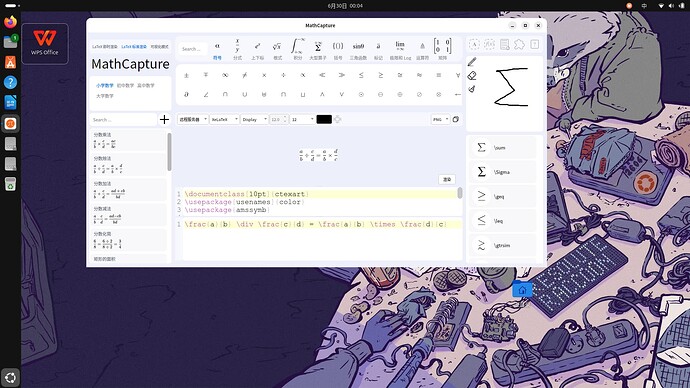Open Firefox from the dock
Screen dimensions: 690x388
10,22
